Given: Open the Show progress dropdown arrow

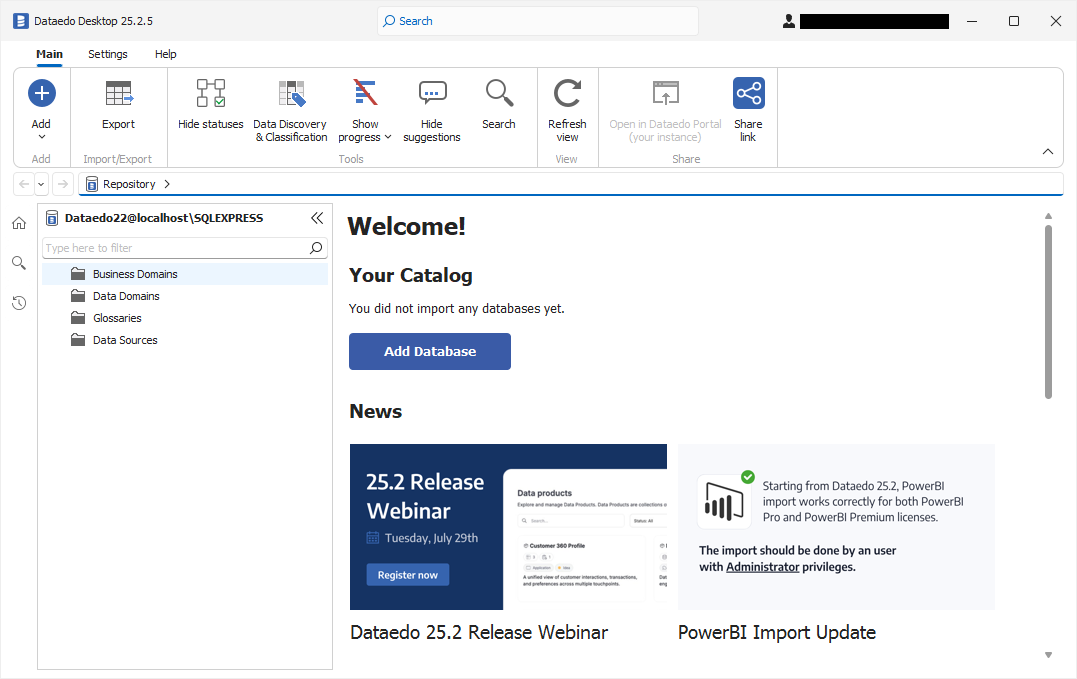Looking at the screenshot, I should coord(388,137).
